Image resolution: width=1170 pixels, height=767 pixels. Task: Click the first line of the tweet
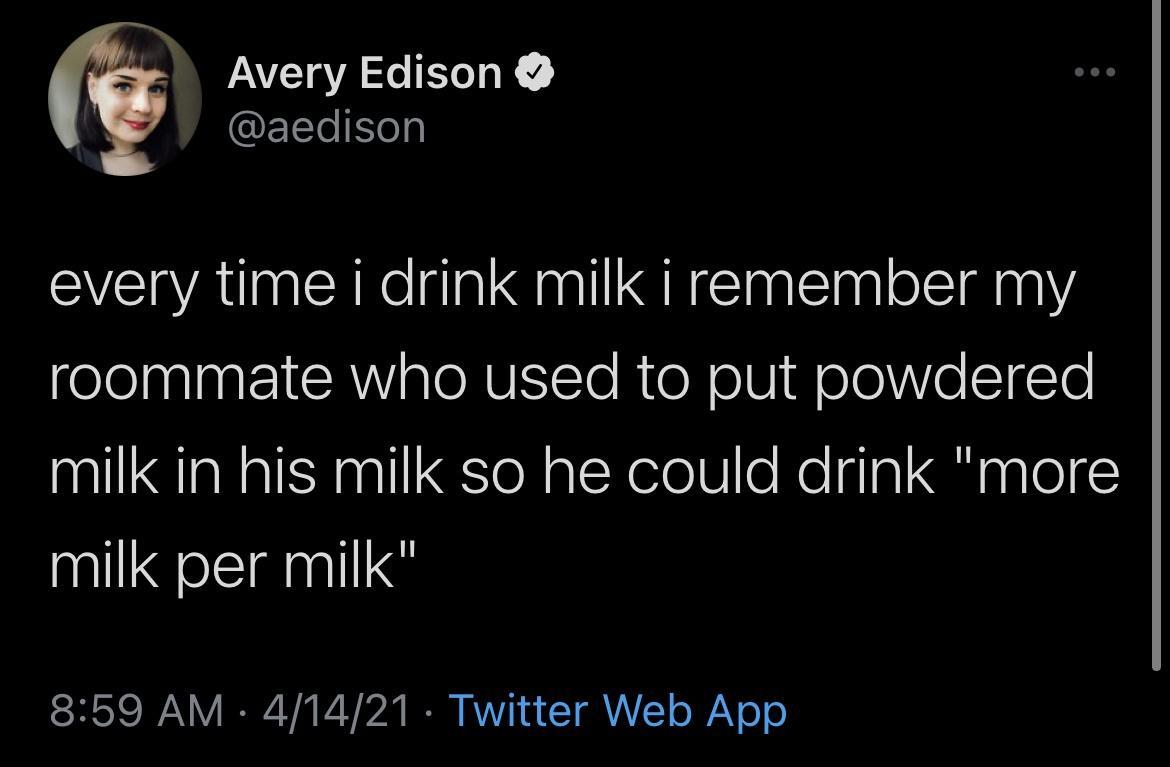[x=560, y=282]
